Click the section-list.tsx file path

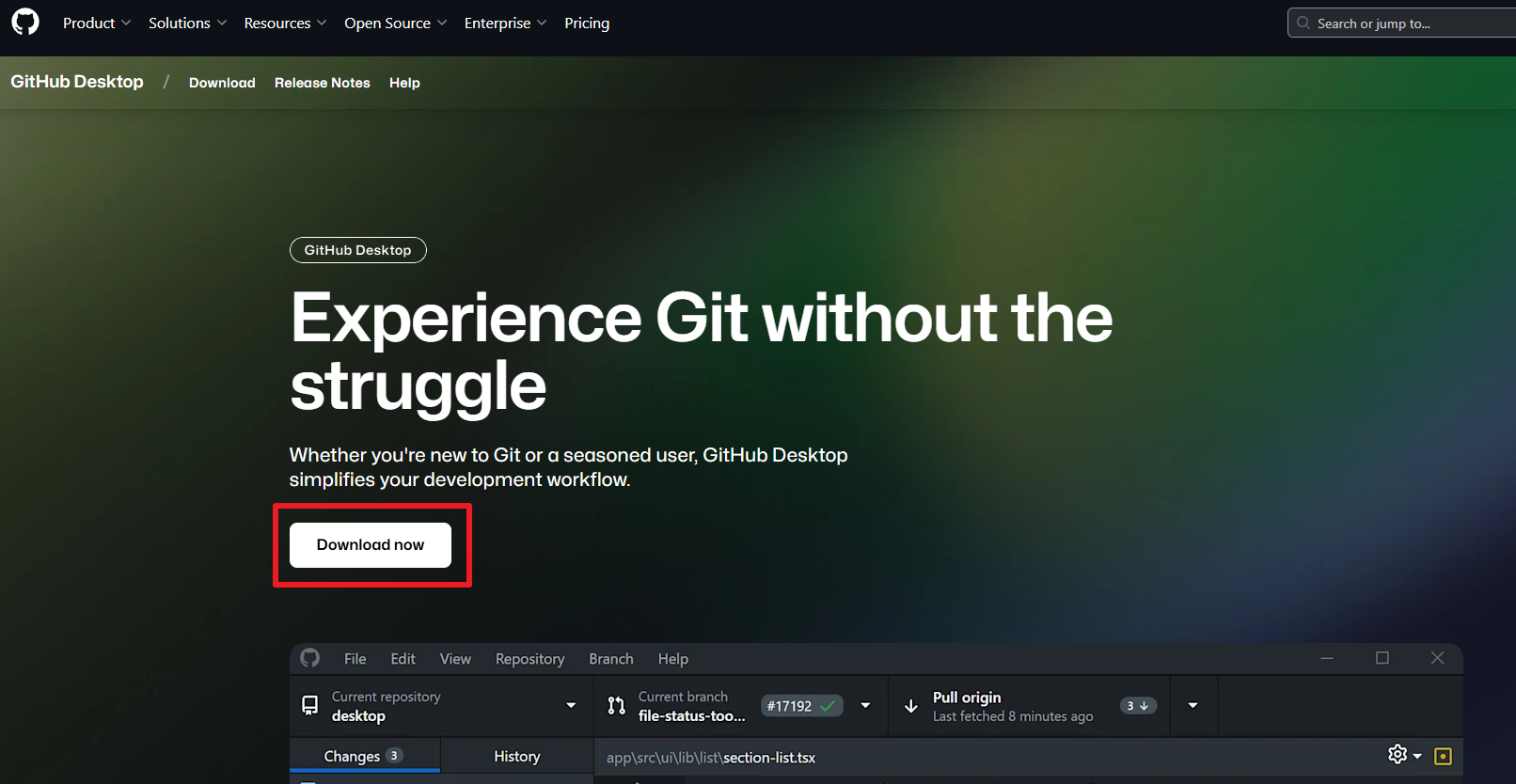(711, 758)
